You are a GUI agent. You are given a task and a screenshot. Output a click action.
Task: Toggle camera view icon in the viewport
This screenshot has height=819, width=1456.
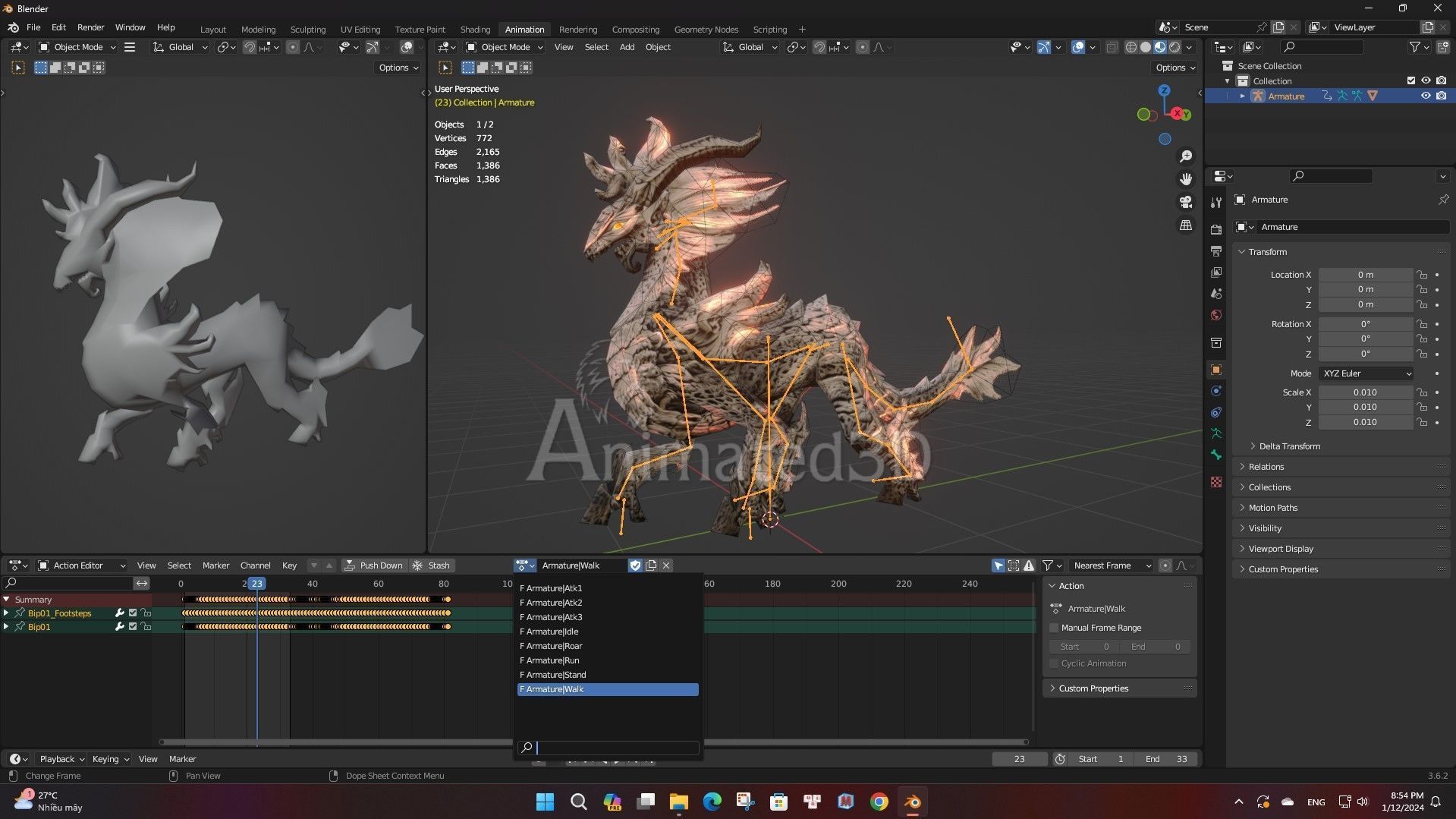pyautogui.click(x=1185, y=202)
